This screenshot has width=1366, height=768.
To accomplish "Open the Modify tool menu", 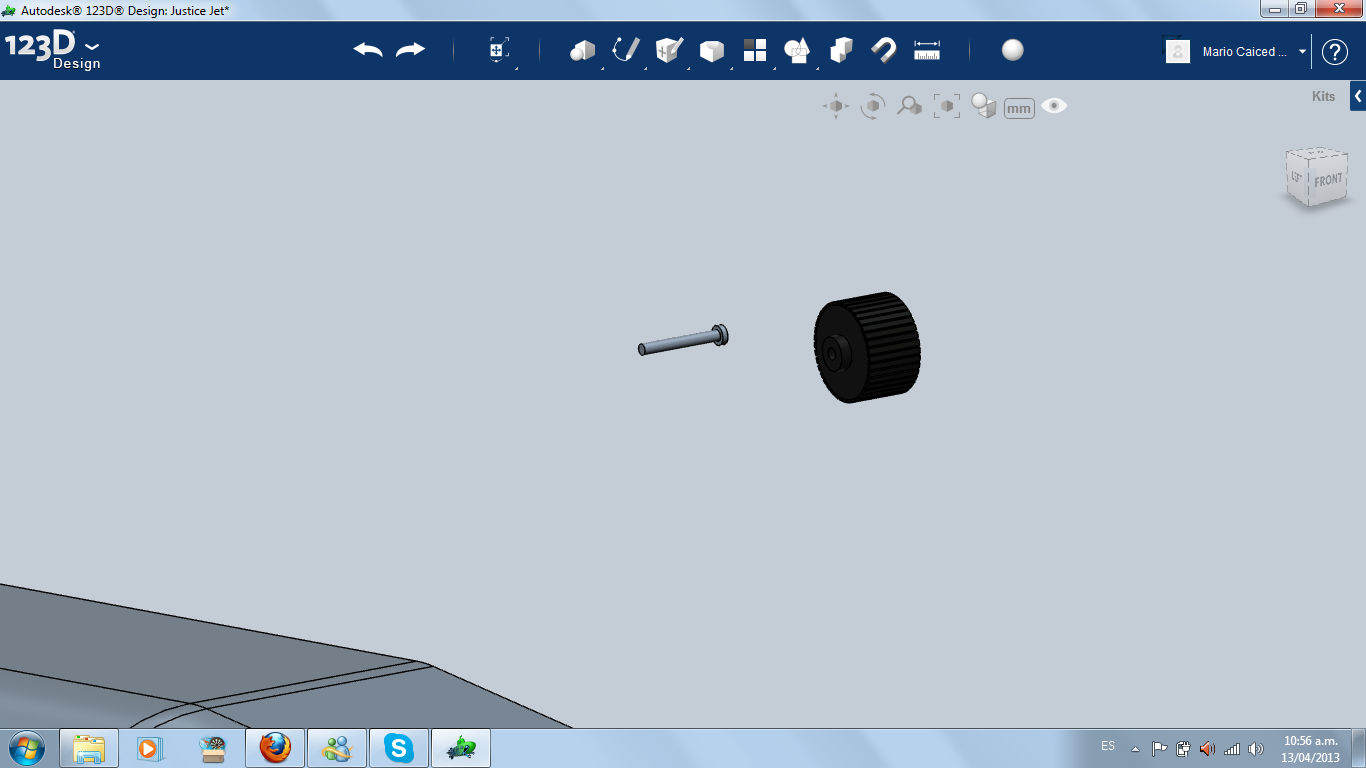I will (x=711, y=51).
